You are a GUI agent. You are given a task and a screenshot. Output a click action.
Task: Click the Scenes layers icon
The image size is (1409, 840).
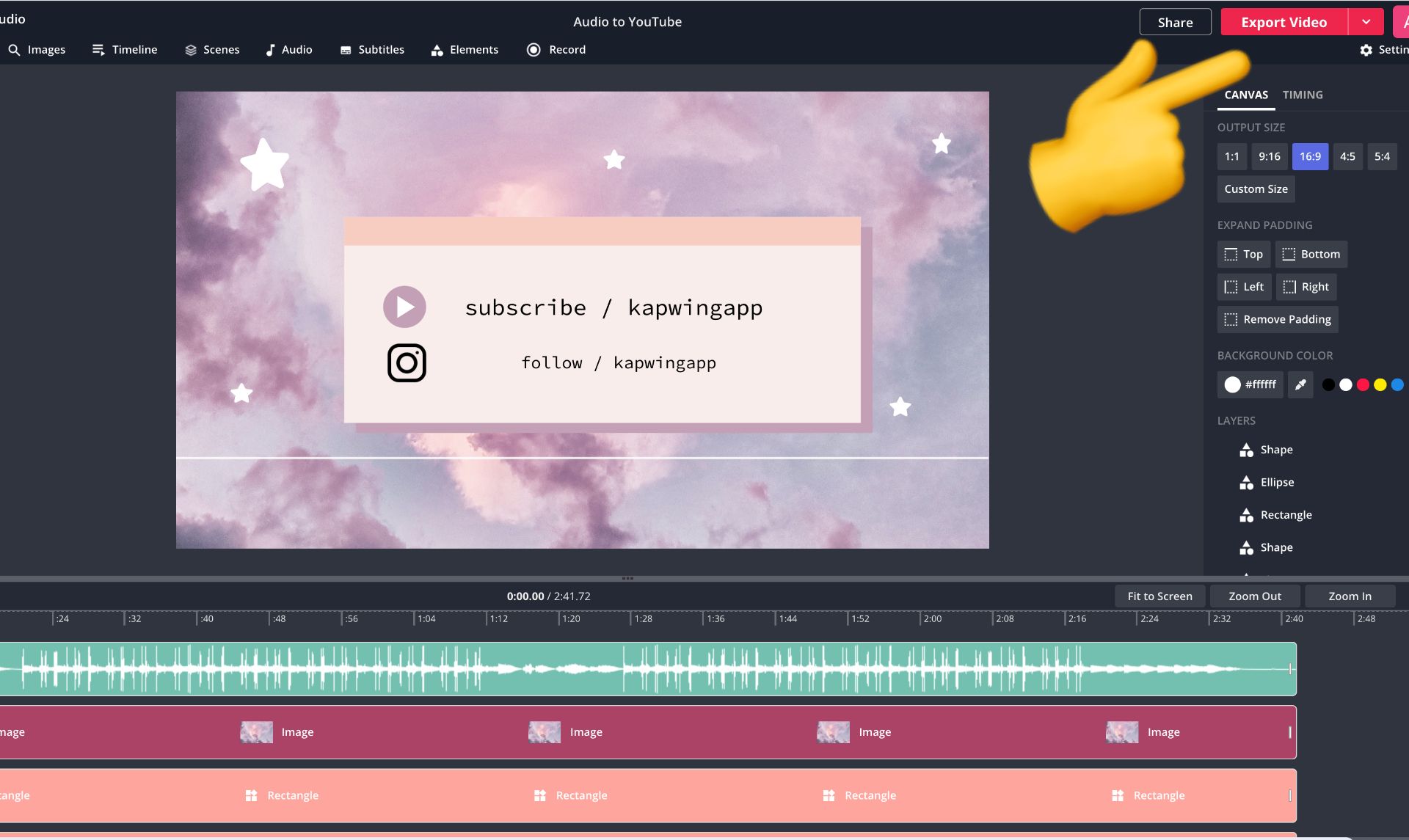coord(191,50)
